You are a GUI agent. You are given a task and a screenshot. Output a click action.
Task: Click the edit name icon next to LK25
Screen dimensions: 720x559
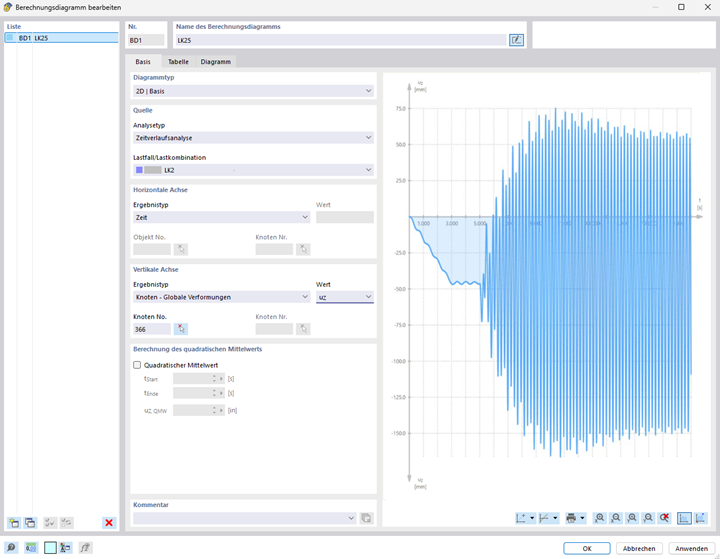pos(517,40)
